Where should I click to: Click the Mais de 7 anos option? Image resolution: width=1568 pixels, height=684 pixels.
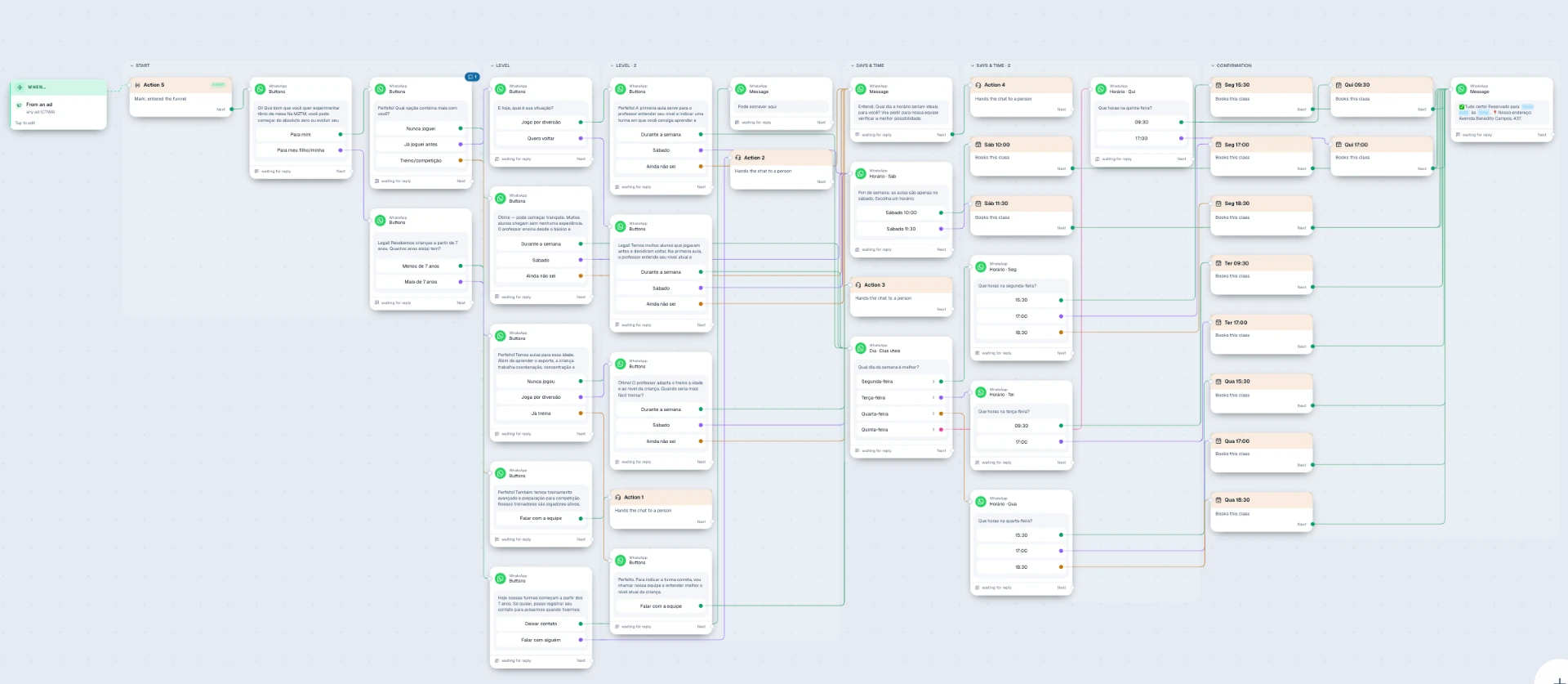(x=421, y=282)
